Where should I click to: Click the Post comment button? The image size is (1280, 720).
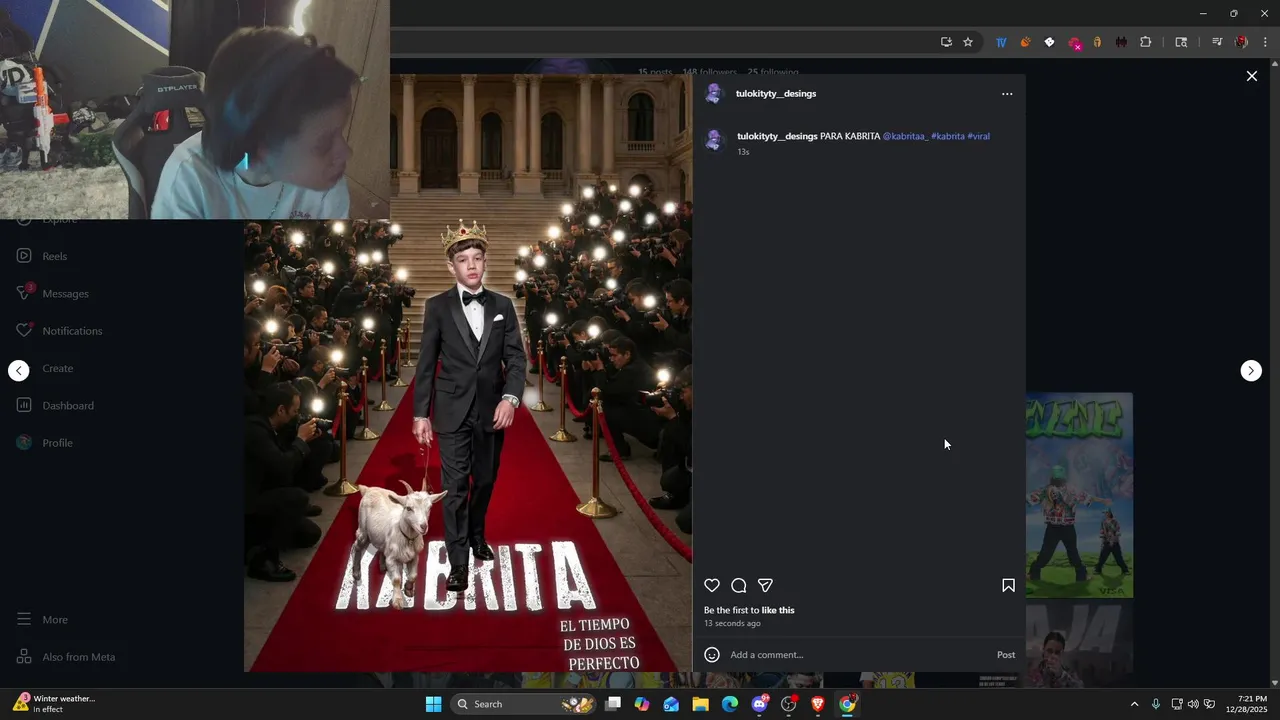[x=1006, y=655]
